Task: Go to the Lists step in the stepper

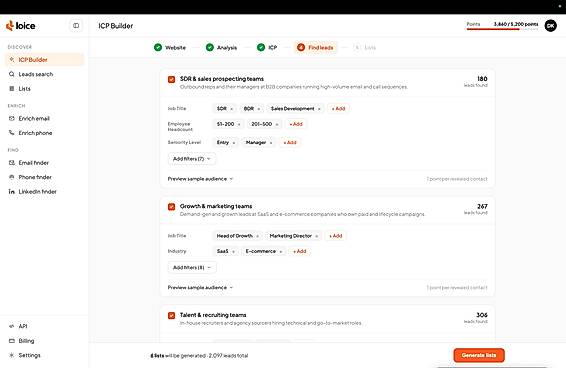Action: pos(365,47)
